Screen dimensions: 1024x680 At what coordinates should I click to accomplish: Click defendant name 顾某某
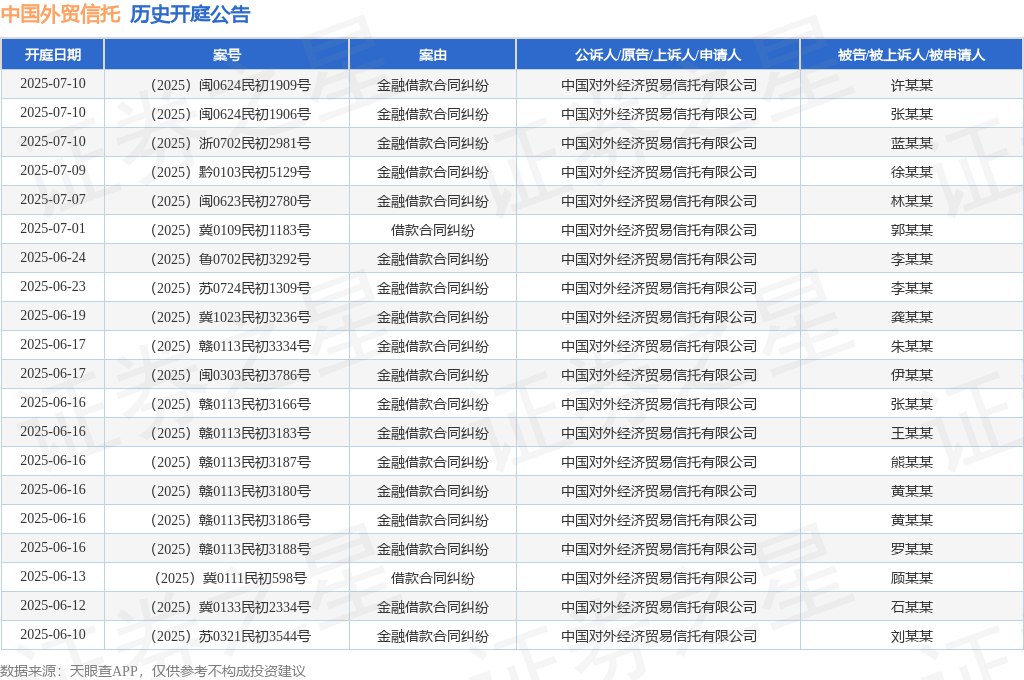(912, 578)
